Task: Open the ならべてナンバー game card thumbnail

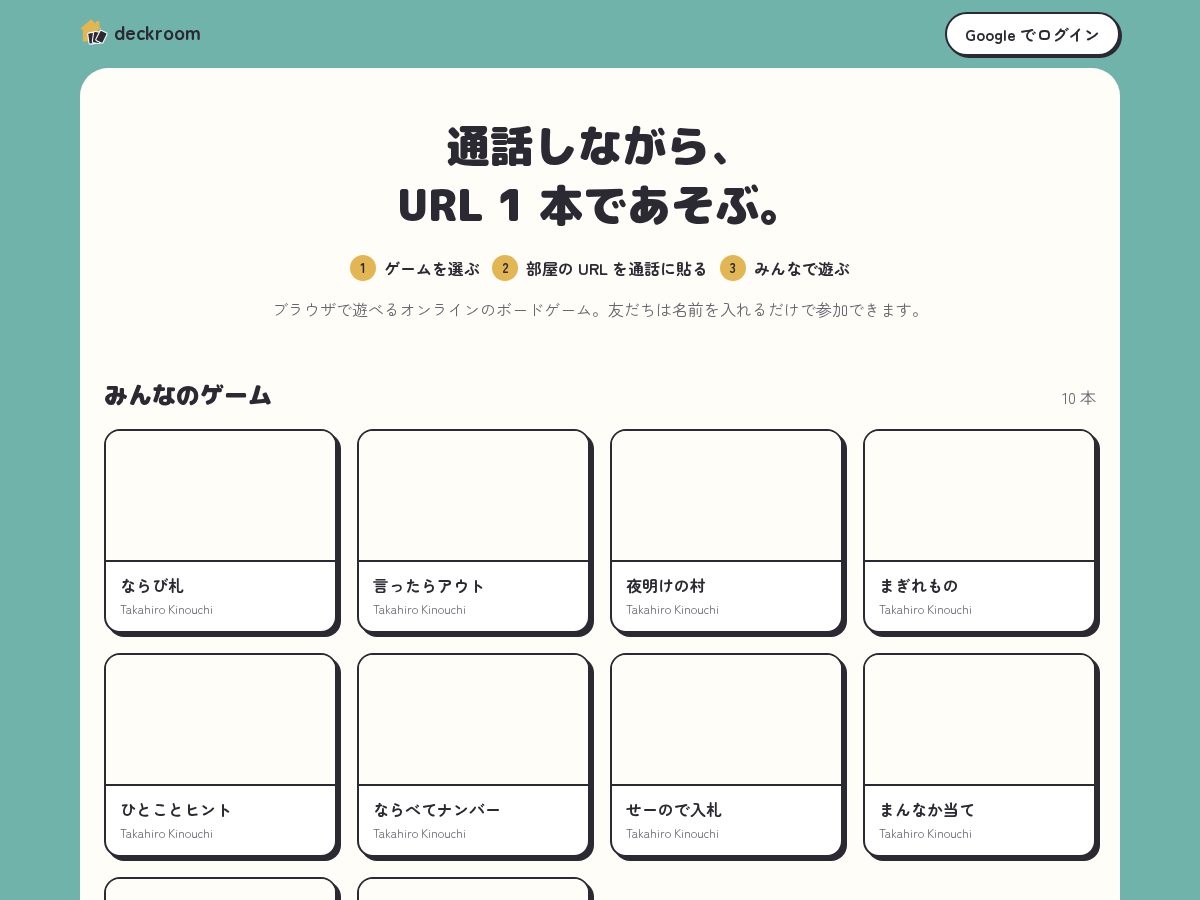Action: click(473, 720)
